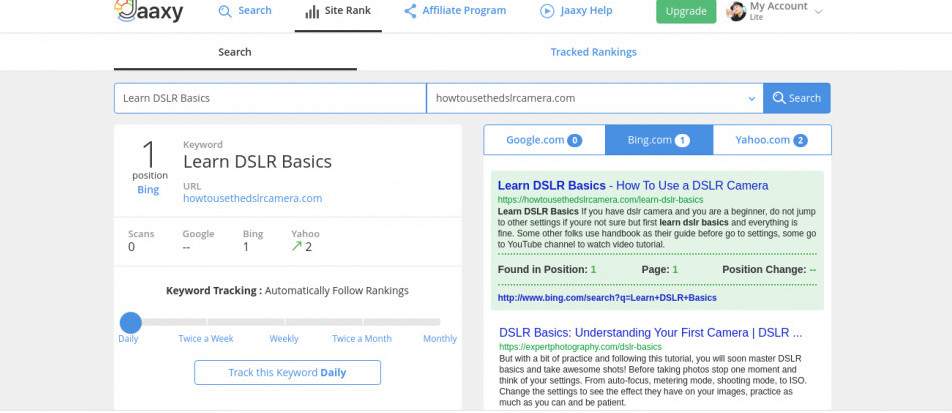
Task: Open the Affiliate Program nav item
Action: pos(455,11)
